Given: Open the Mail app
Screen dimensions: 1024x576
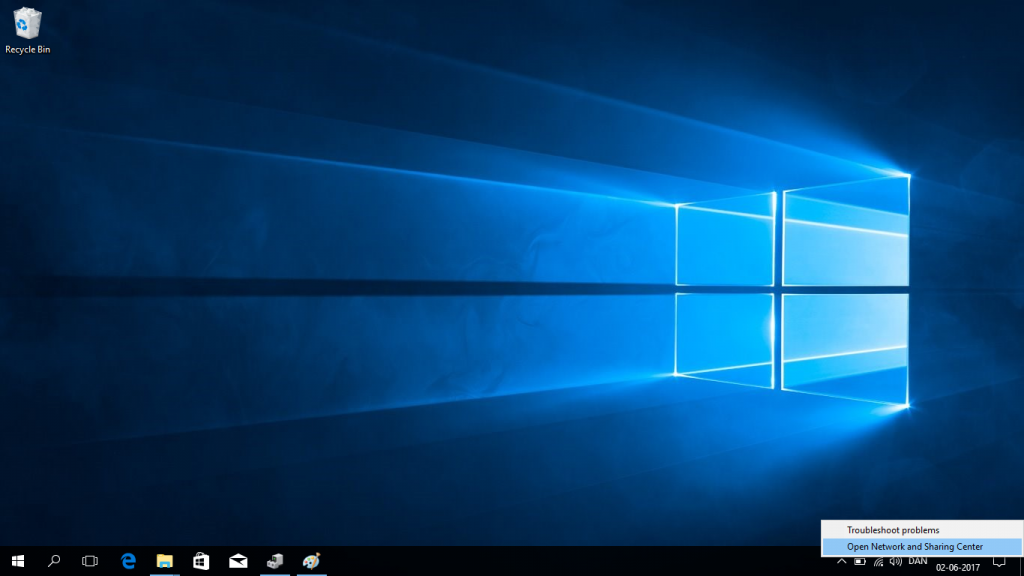Looking at the screenshot, I should click(x=238, y=561).
